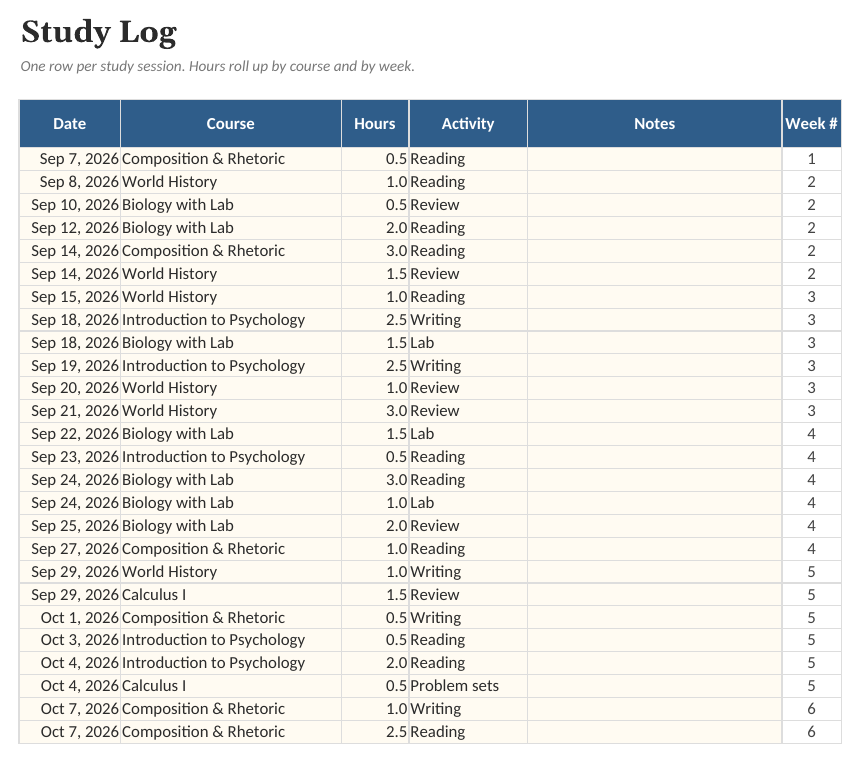Click the 3.0 hours cell for Sep 24
This screenshot has width=860, height=762.
[375, 480]
